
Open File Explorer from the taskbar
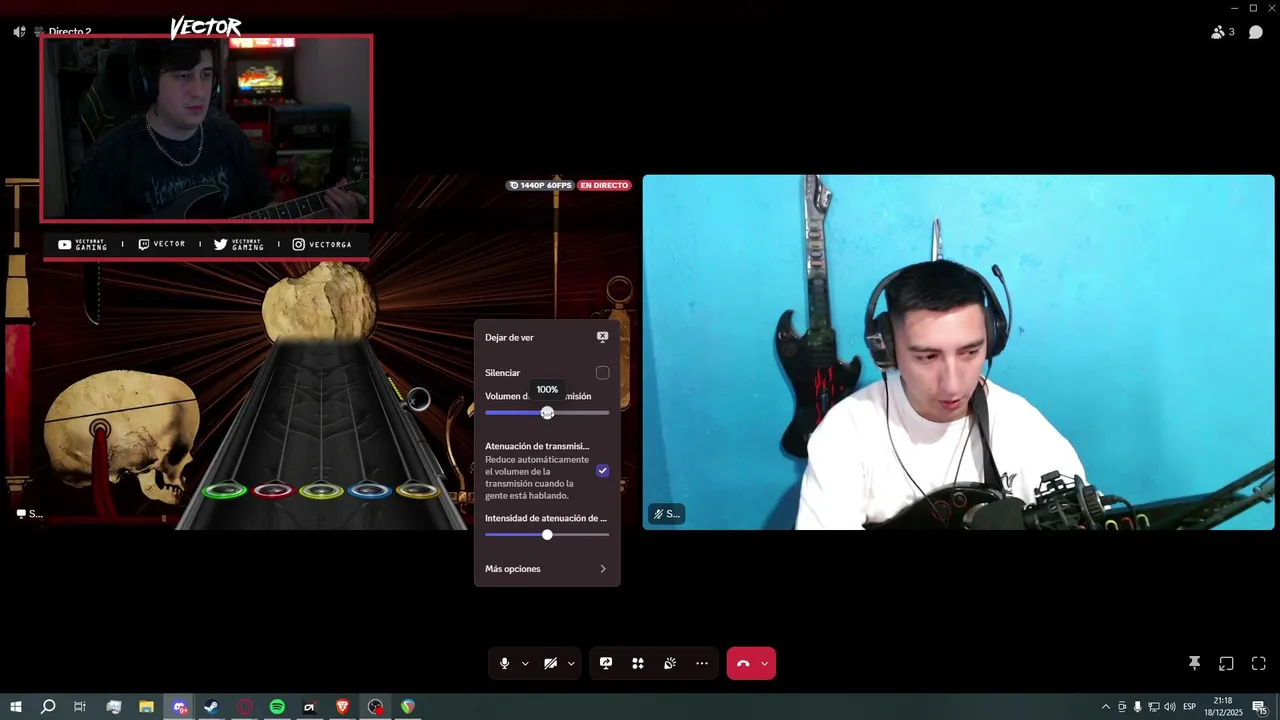pos(146,707)
